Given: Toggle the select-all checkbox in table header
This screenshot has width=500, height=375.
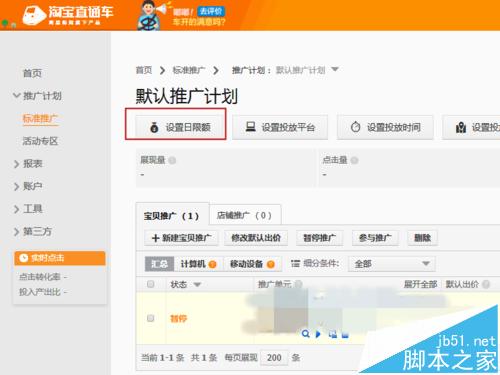Looking at the screenshot, I should click(151, 284).
